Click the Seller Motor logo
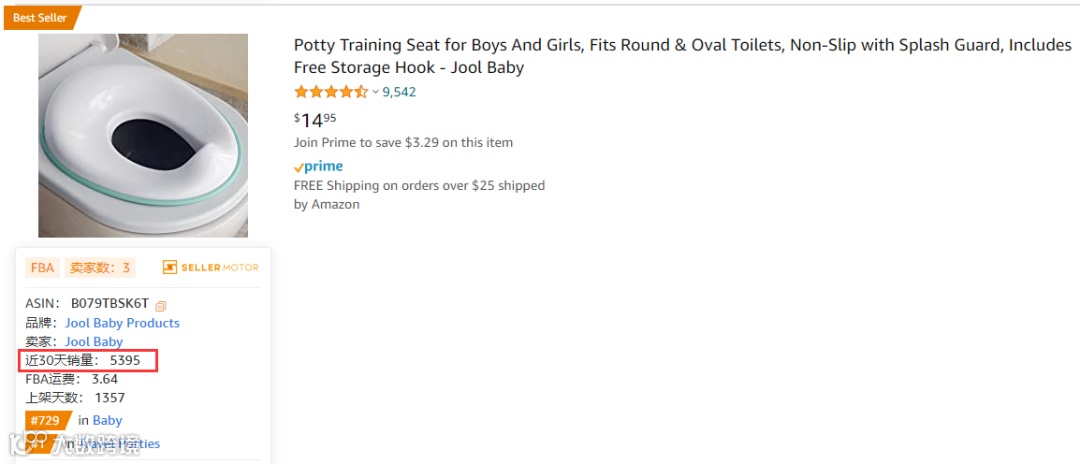The height and width of the screenshot is (464, 1080). [211, 267]
